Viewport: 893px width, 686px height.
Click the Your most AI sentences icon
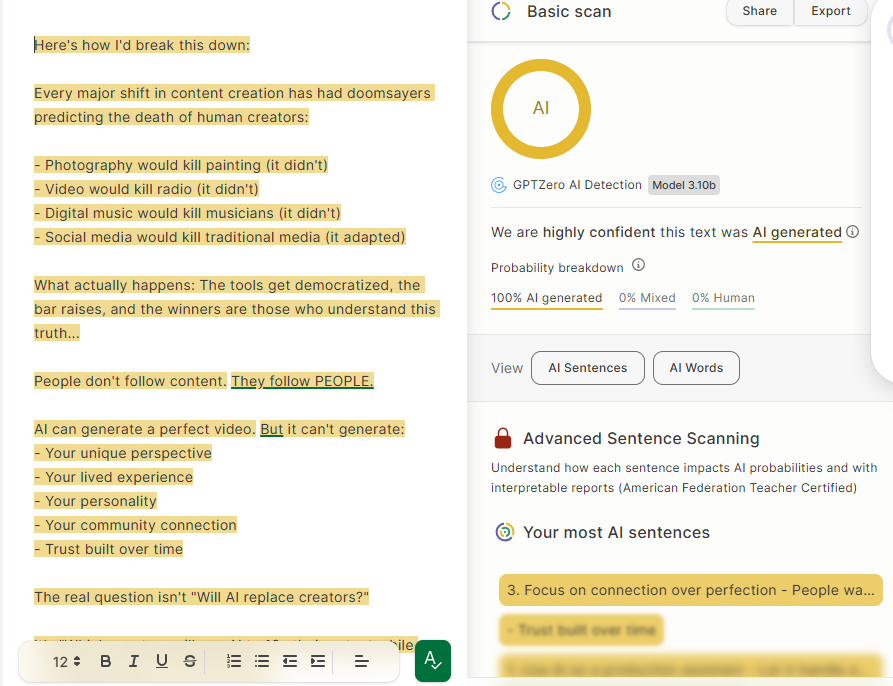[x=505, y=532]
